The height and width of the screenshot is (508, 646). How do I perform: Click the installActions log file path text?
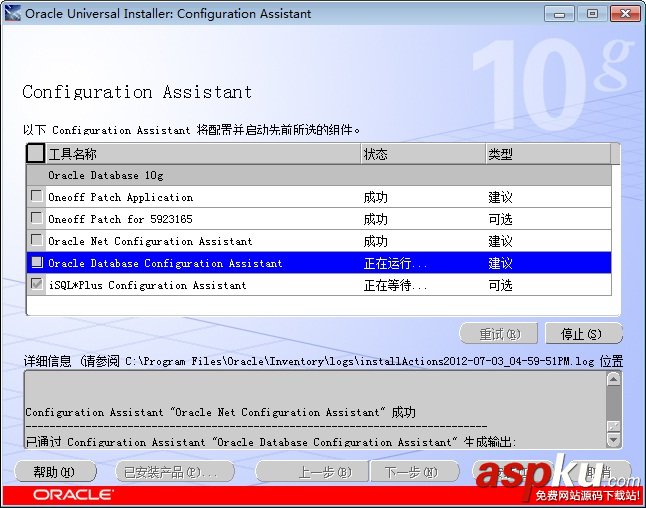[360, 361]
